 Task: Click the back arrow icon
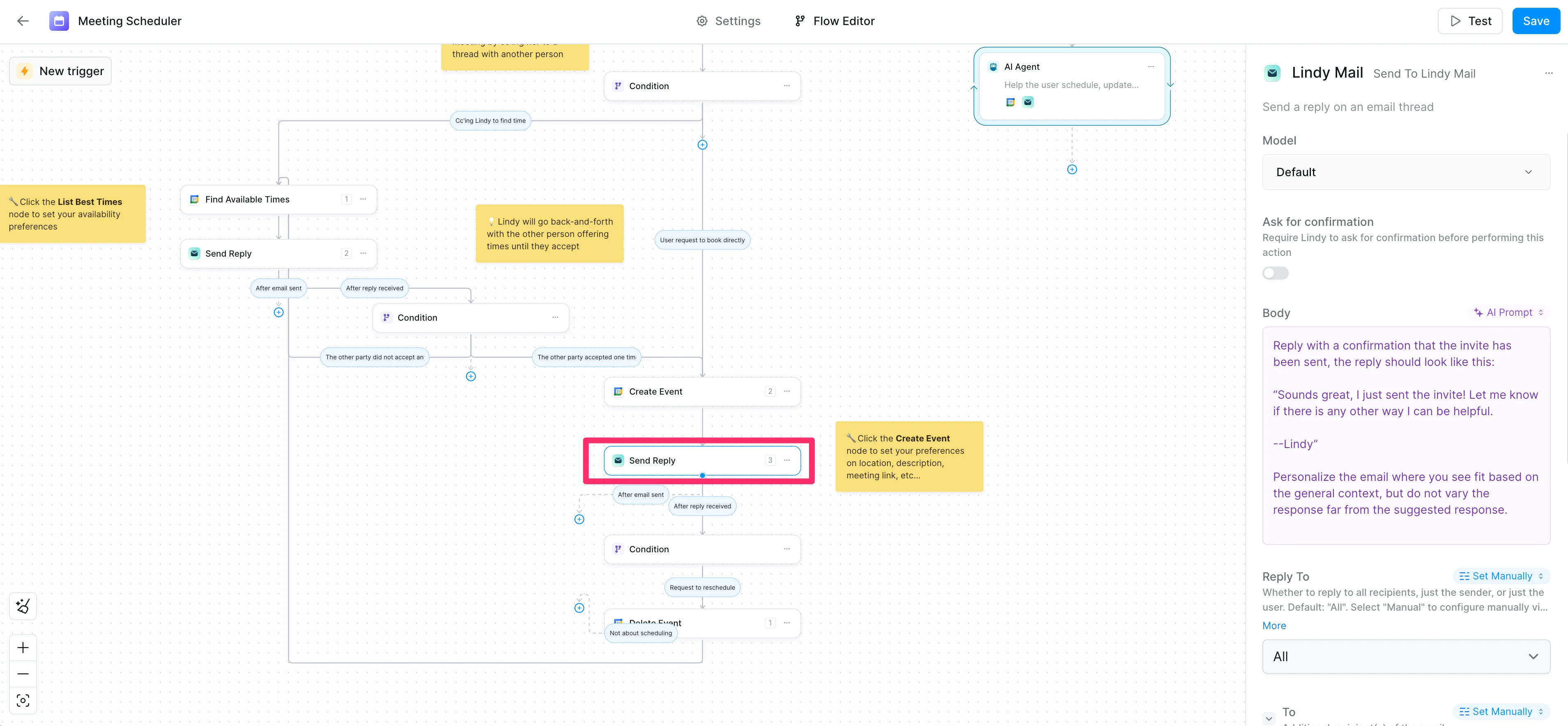pos(23,21)
